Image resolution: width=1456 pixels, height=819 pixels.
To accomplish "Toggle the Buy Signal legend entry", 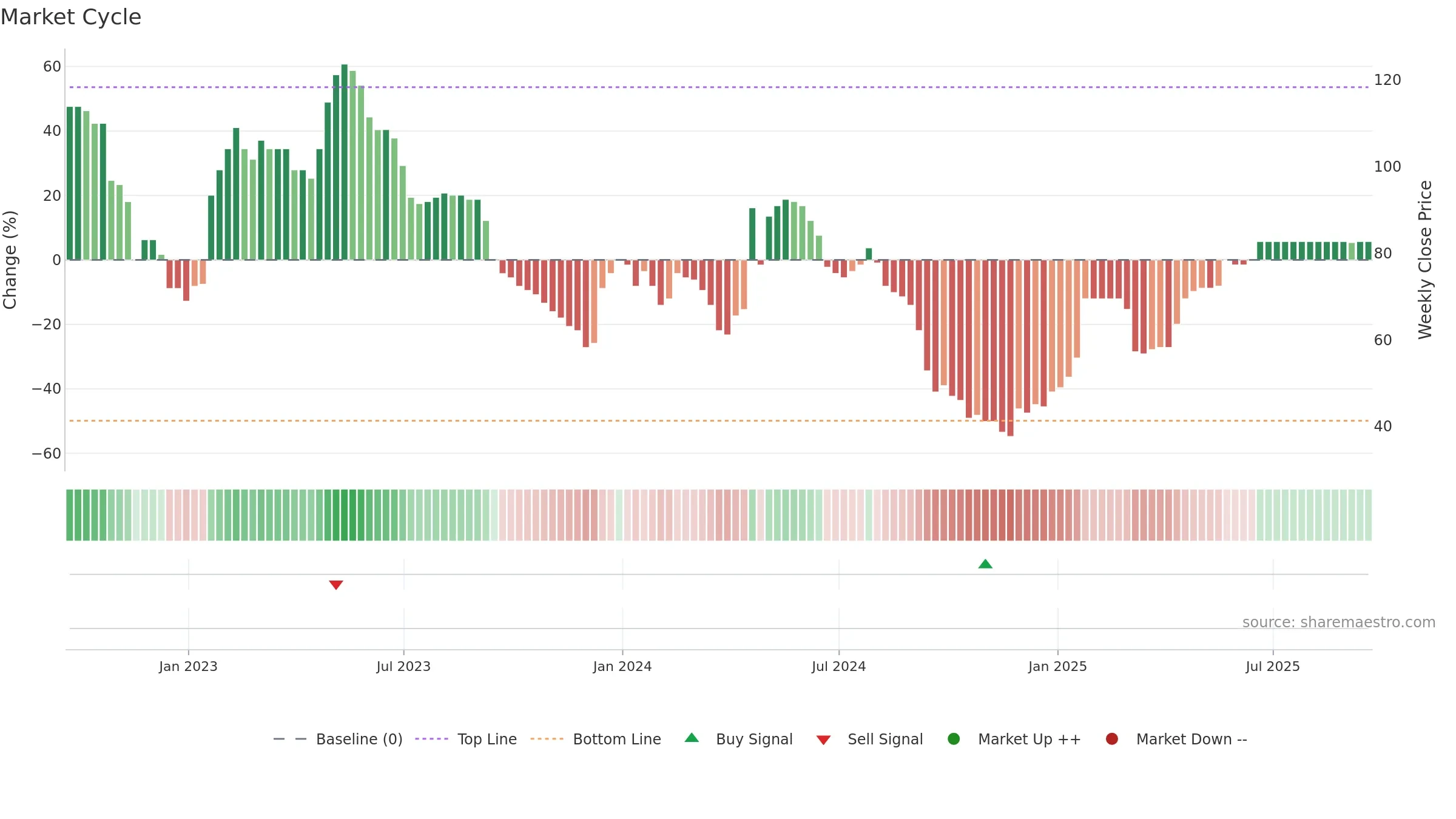I will (x=738, y=739).
